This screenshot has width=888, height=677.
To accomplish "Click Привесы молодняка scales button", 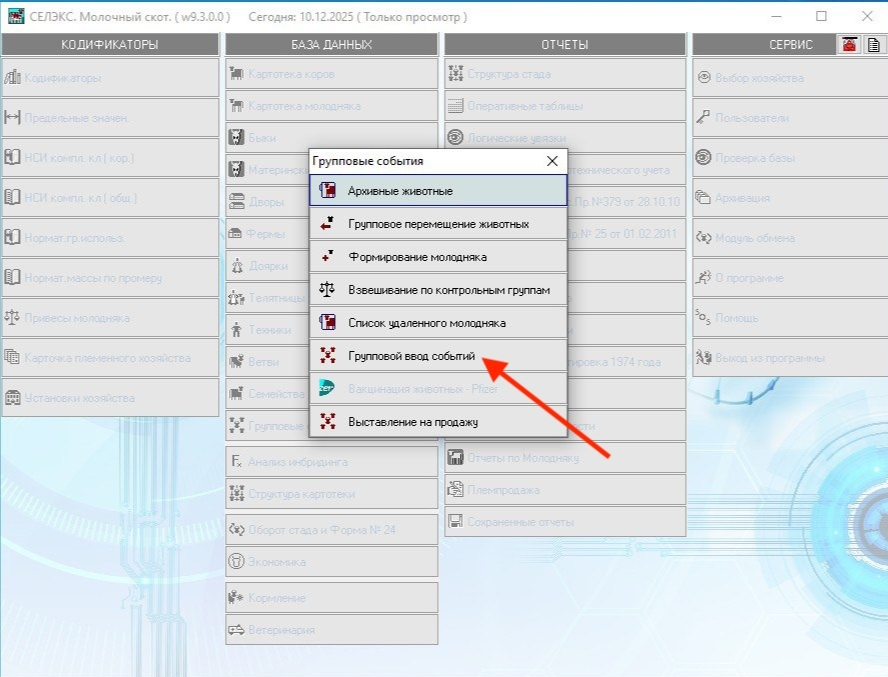I will point(110,318).
